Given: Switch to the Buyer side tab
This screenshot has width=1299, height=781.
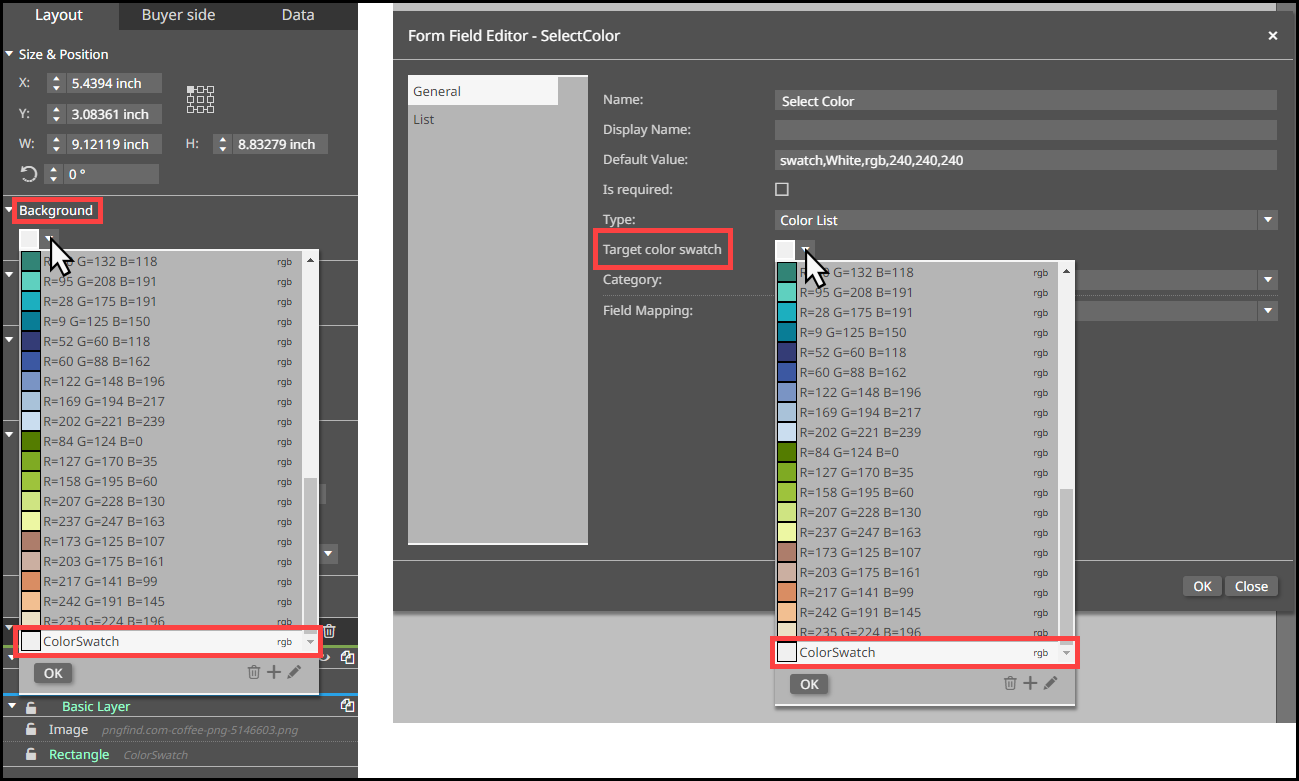Looking at the screenshot, I should point(178,15).
